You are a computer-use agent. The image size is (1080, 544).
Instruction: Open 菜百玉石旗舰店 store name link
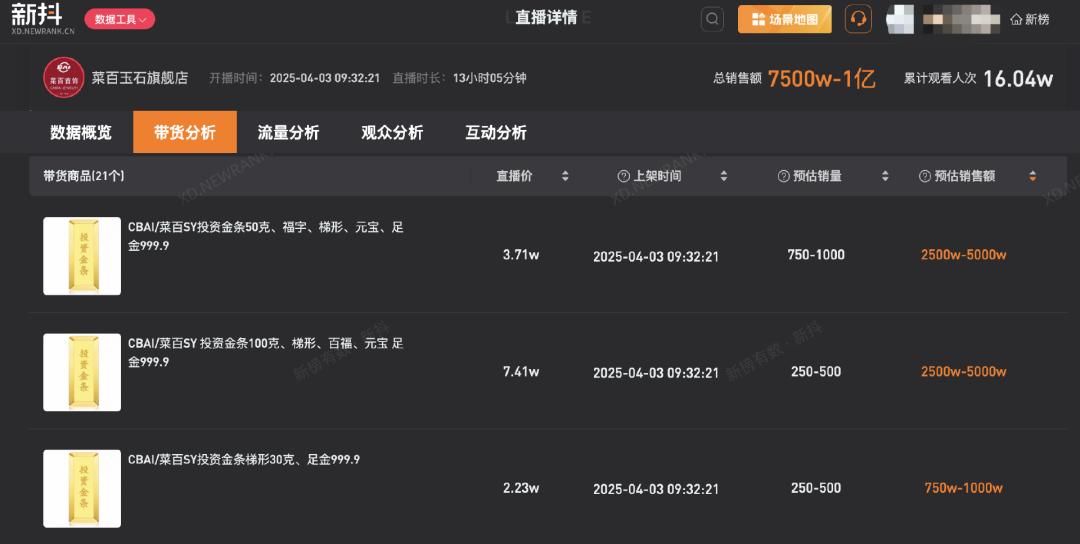(x=139, y=78)
